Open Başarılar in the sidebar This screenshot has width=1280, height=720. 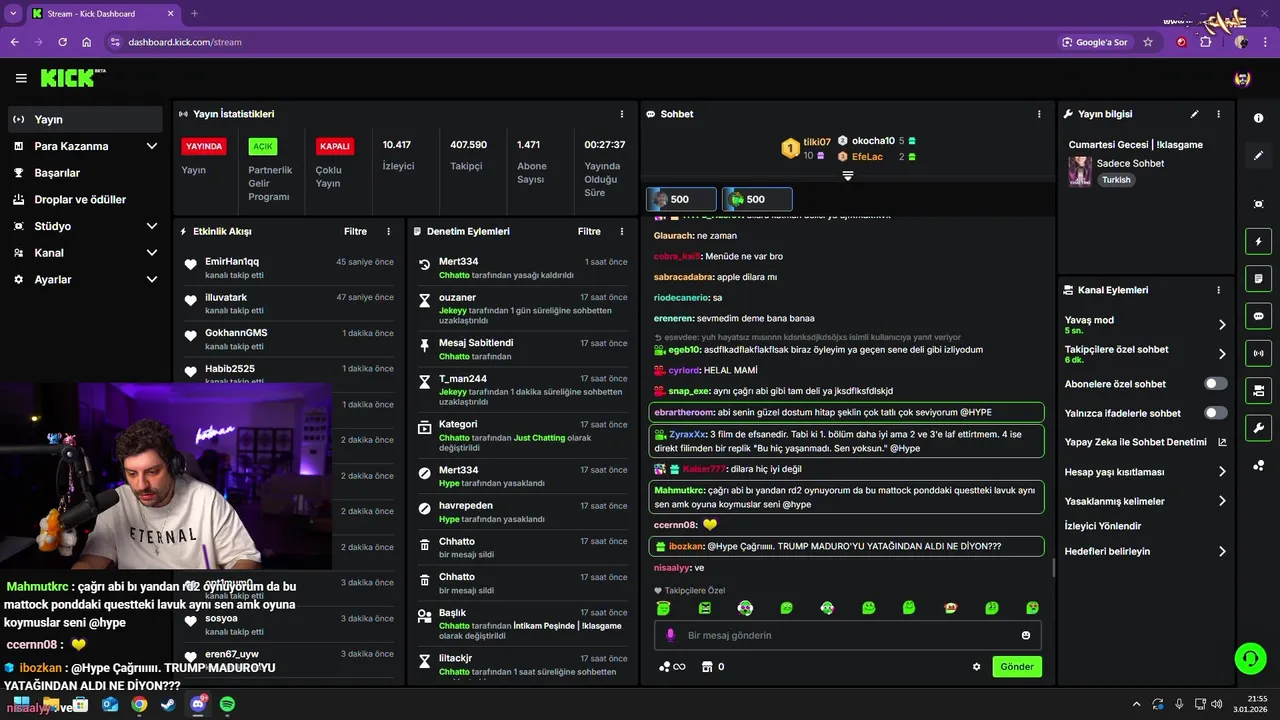tap(85, 173)
